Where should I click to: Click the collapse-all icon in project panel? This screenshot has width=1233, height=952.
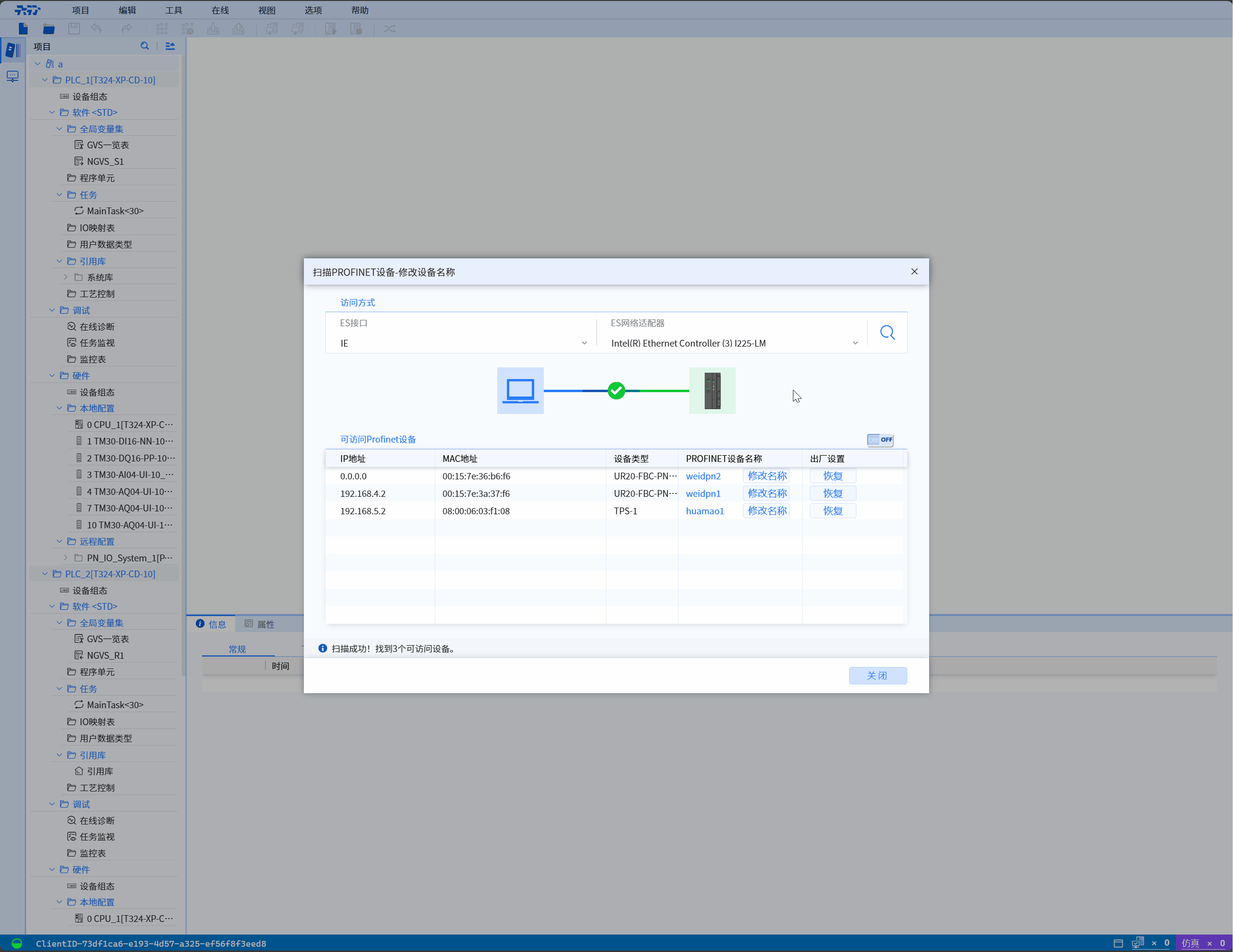[x=170, y=47]
